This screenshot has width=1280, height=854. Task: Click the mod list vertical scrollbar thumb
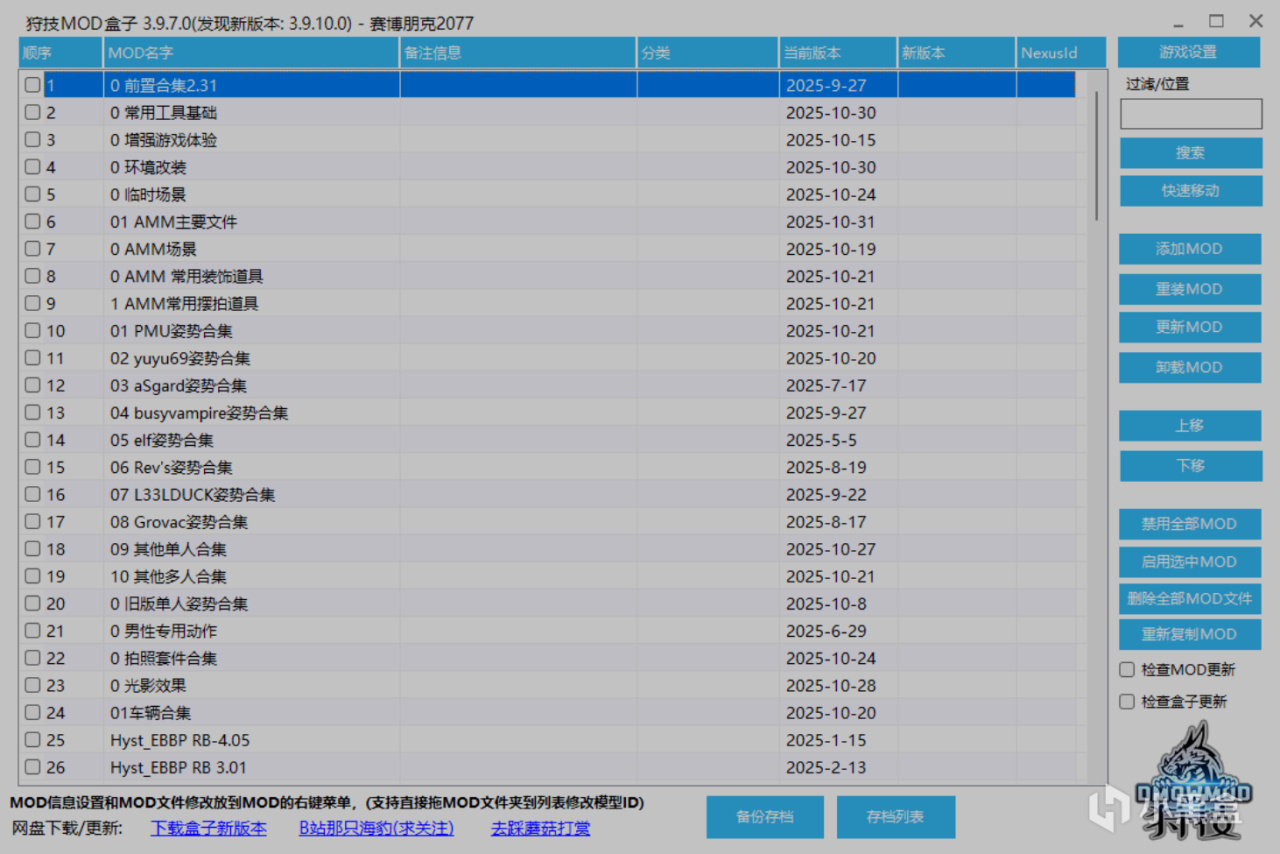pyautogui.click(x=1097, y=155)
